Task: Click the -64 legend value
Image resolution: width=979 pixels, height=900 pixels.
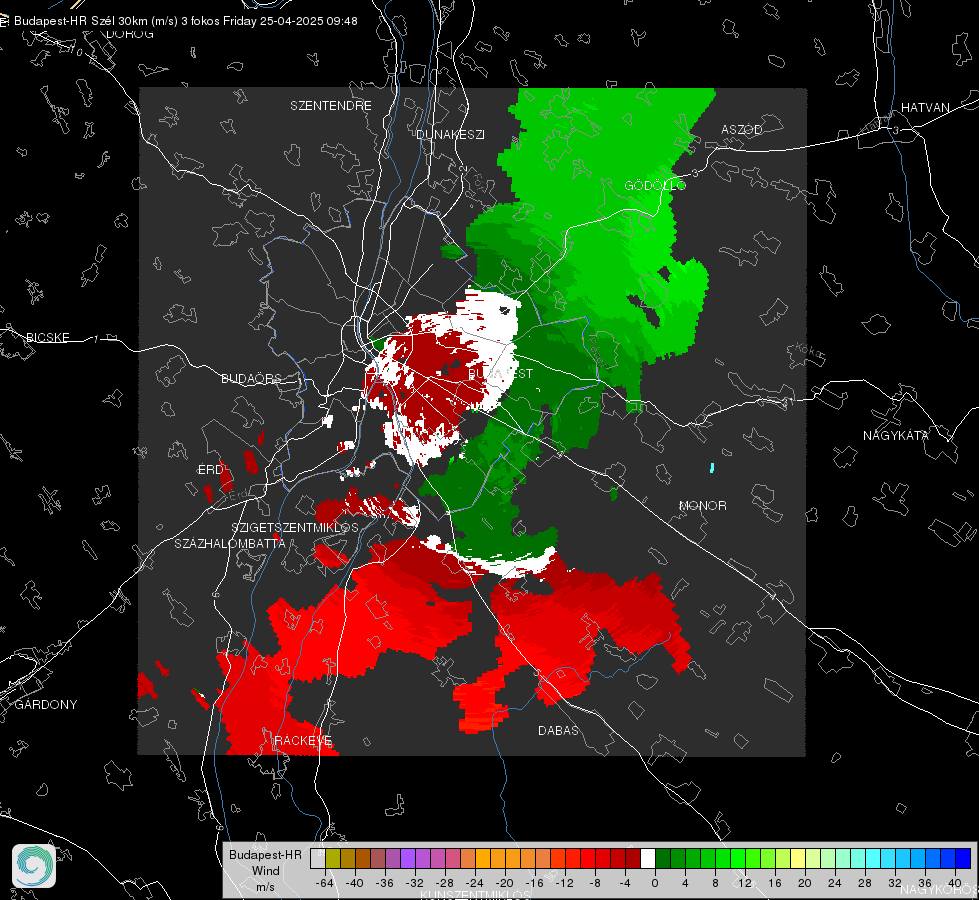Action: coord(325,883)
